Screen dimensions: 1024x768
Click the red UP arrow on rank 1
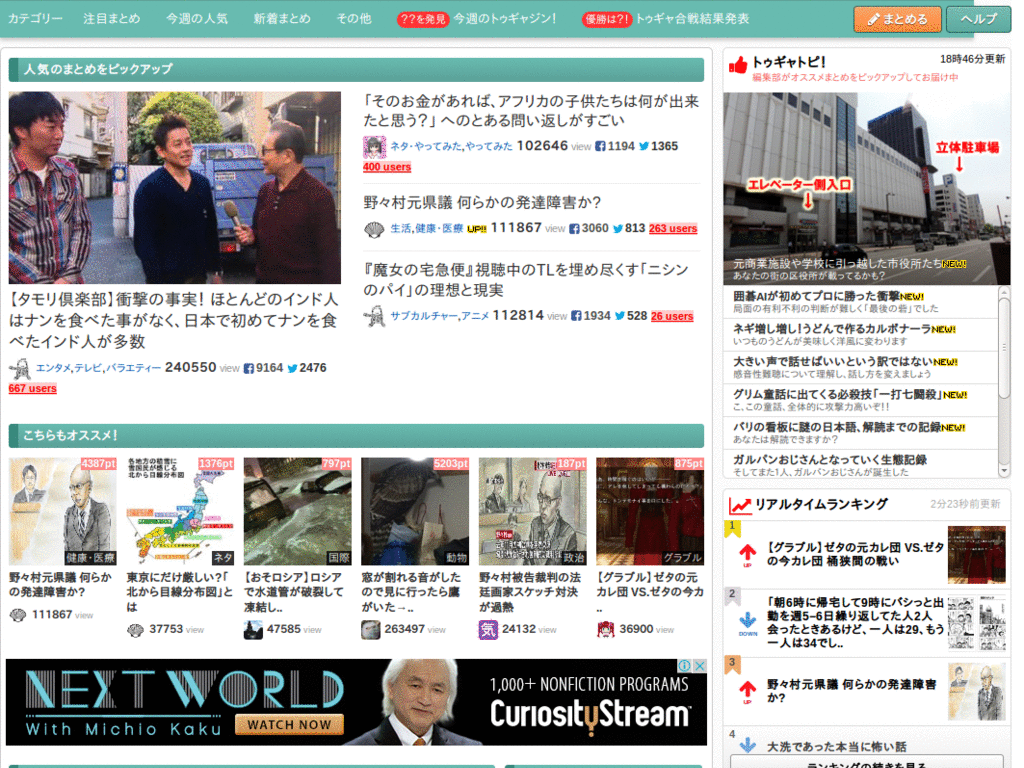point(747,554)
